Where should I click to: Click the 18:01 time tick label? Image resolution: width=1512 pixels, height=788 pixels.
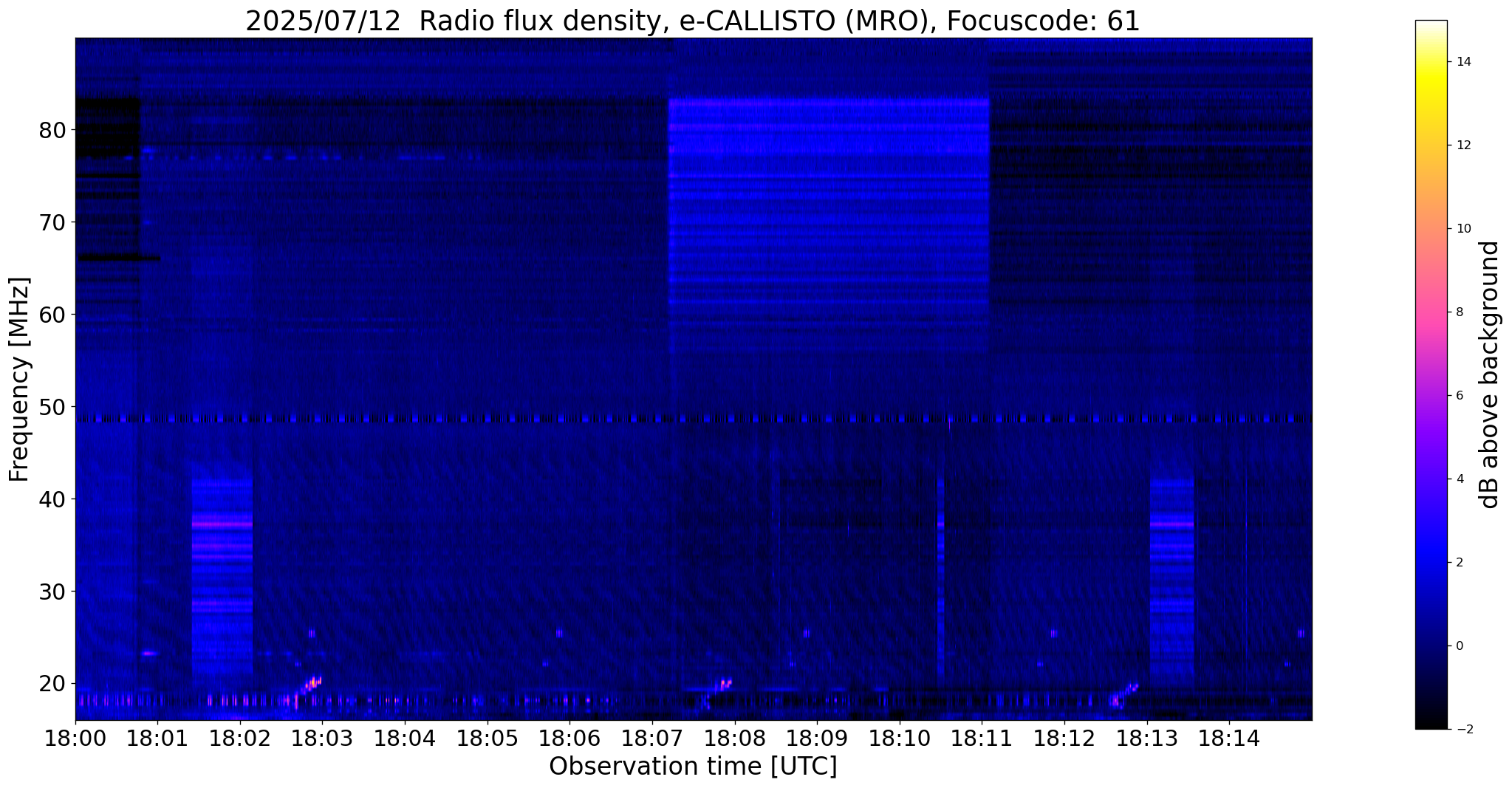pyautogui.click(x=157, y=739)
